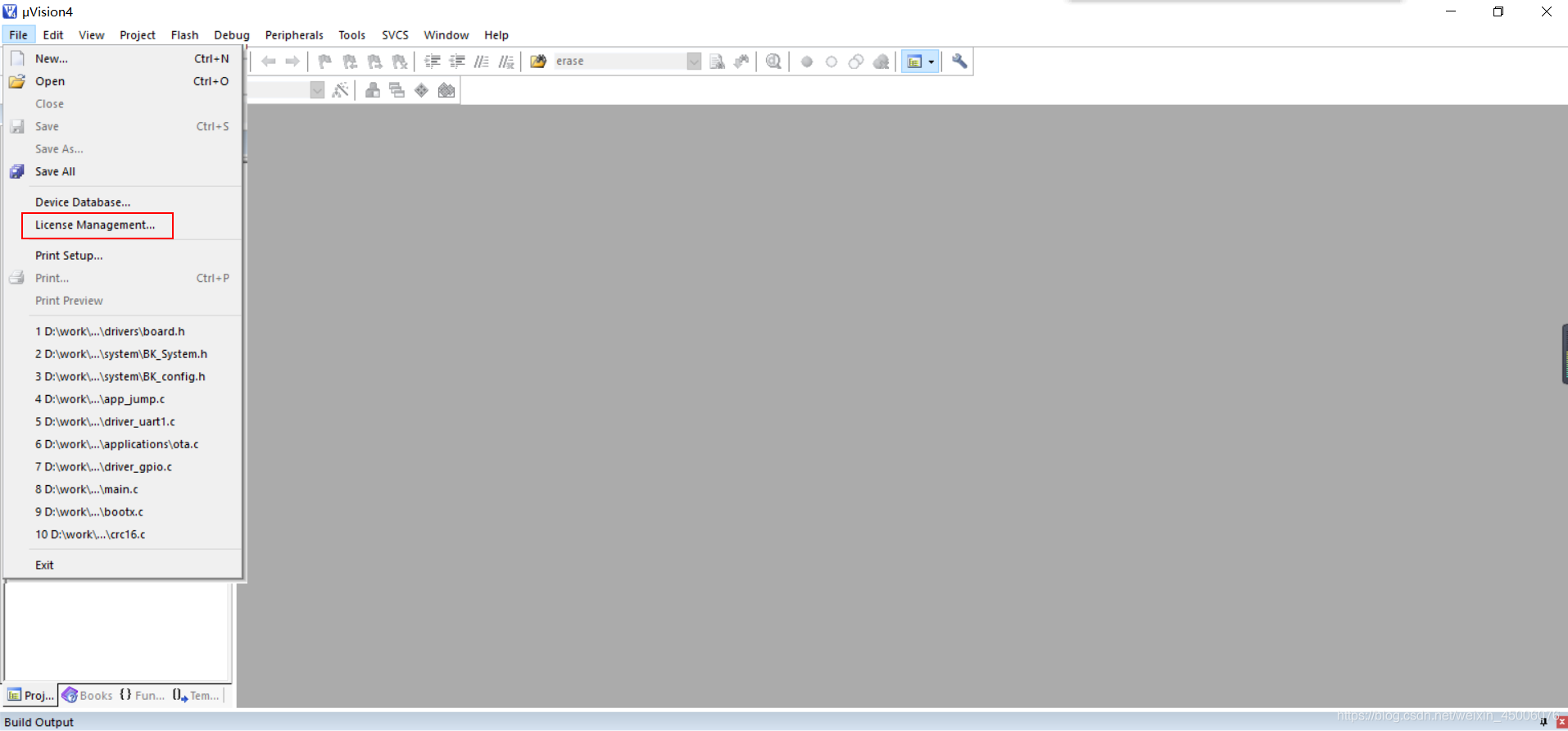Clear all bookmarks flag icon
The image size is (1568, 731).
coord(399,61)
